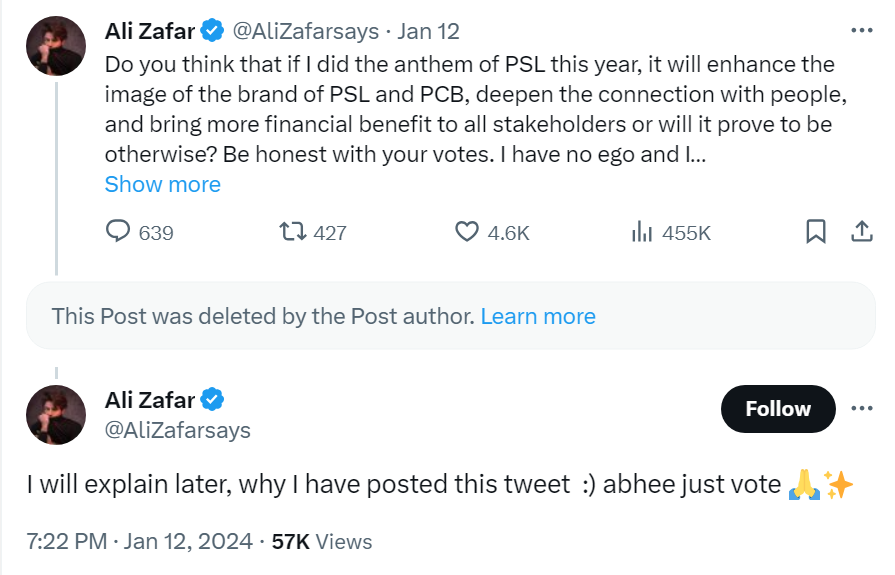Open more options next to Follow button

pos(861,408)
